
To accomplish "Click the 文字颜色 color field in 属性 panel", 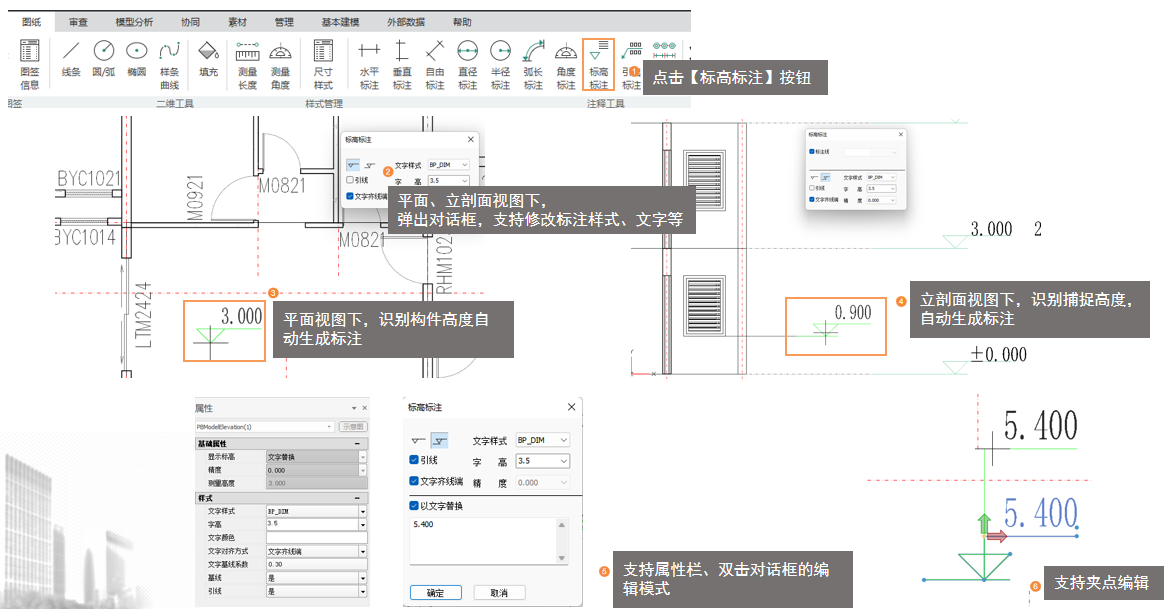I will [x=316, y=537].
